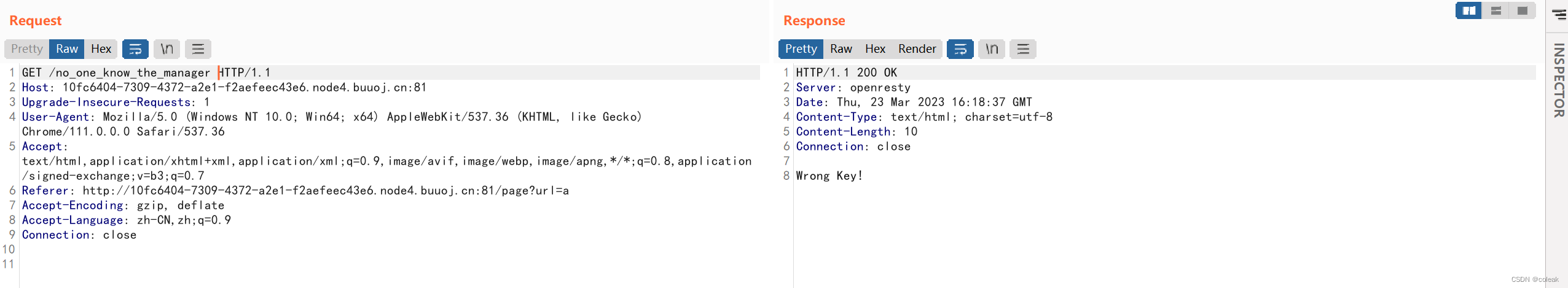Switch Request view to Hex tab
Viewport: 1568px width, 288px height.
pyautogui.click(x=101, y=49)
